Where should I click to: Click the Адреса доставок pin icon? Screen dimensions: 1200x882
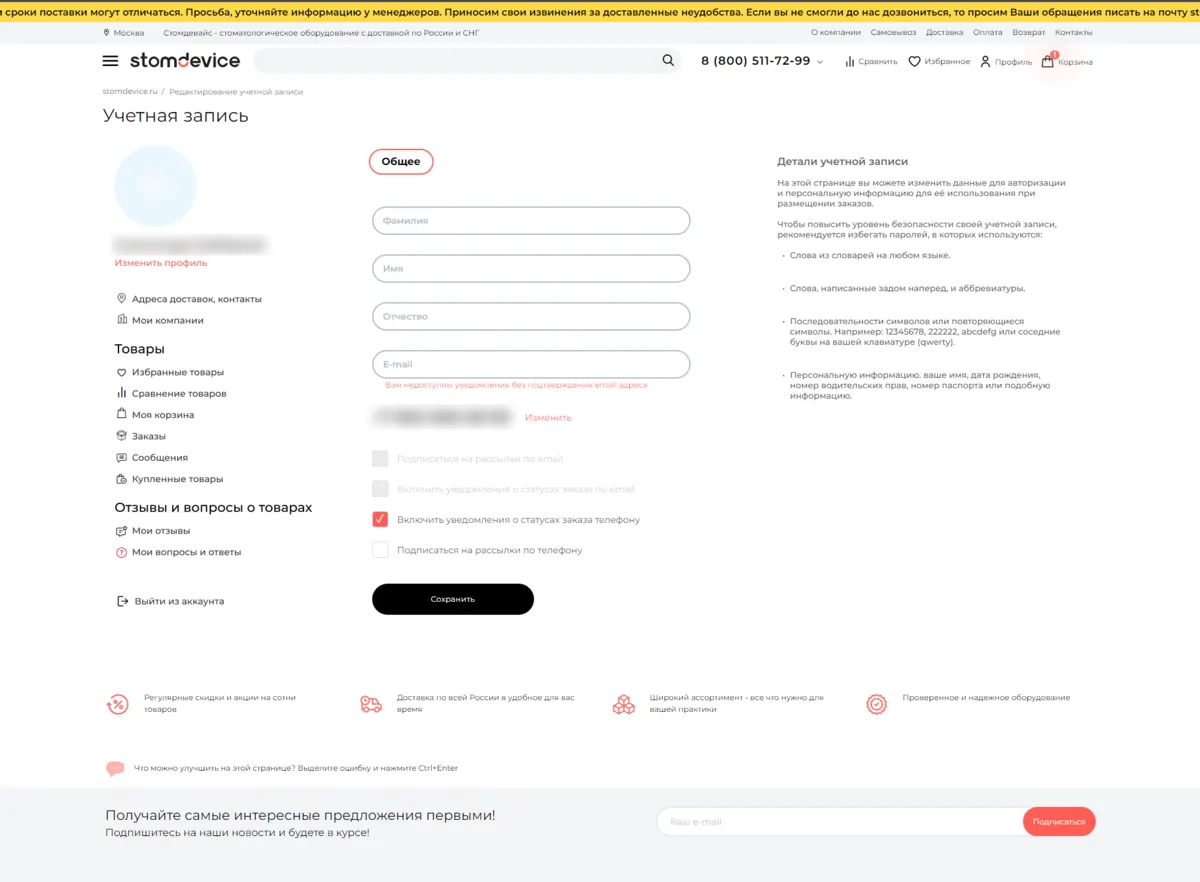(122, 299)
